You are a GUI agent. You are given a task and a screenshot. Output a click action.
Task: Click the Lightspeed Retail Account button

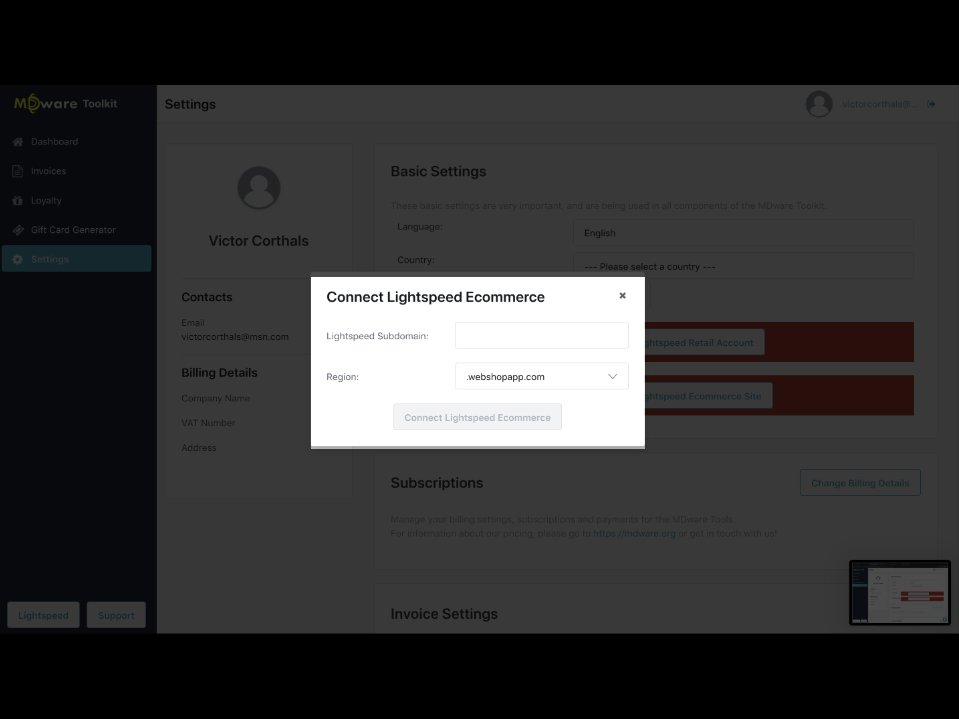(704, 342)
